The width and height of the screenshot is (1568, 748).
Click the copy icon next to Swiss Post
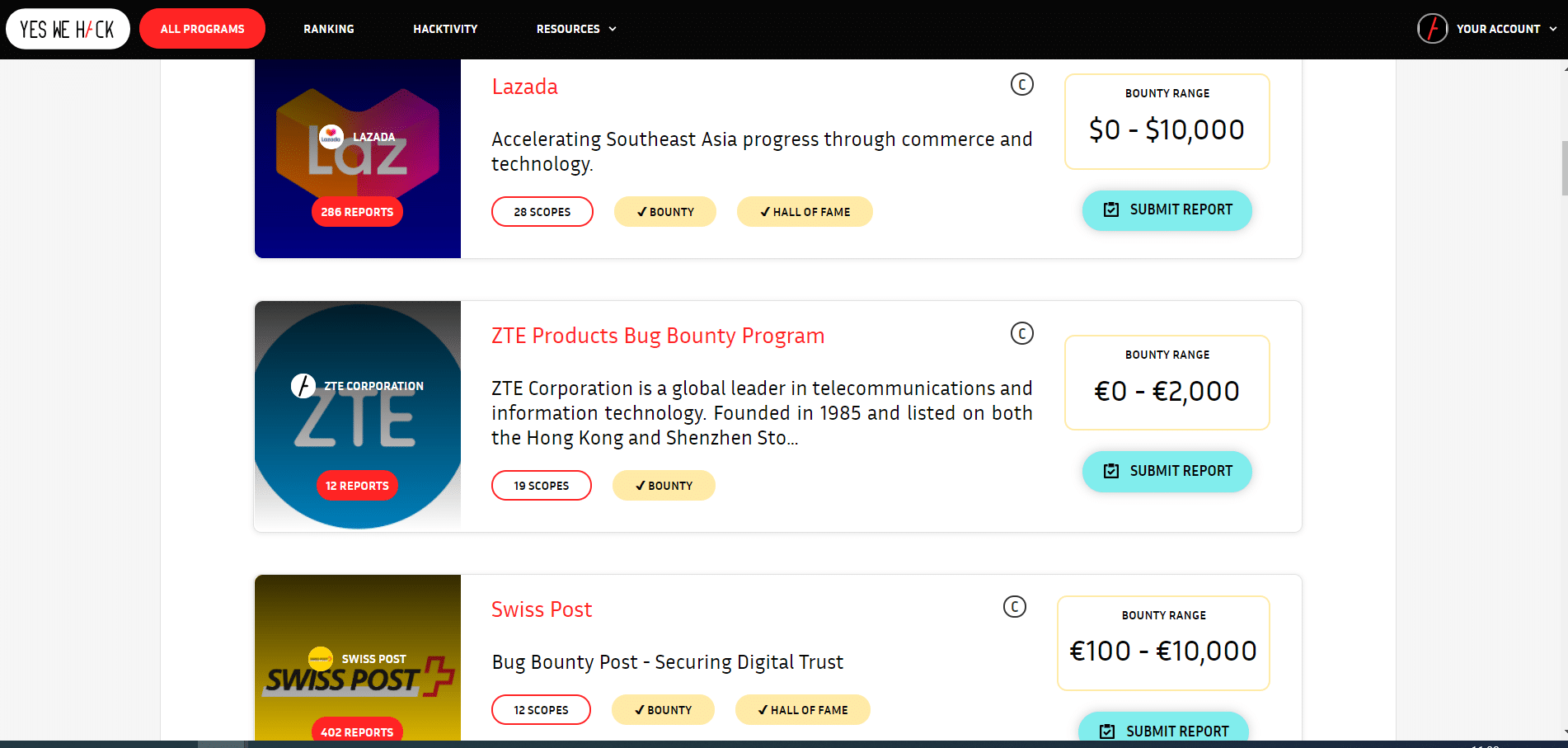click(1014, 607)
